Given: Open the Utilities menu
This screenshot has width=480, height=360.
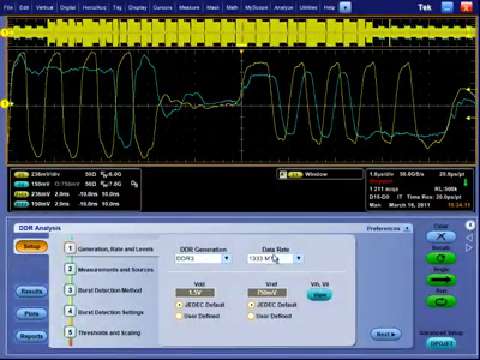Looking at the screenshot, I should [308, 7].
